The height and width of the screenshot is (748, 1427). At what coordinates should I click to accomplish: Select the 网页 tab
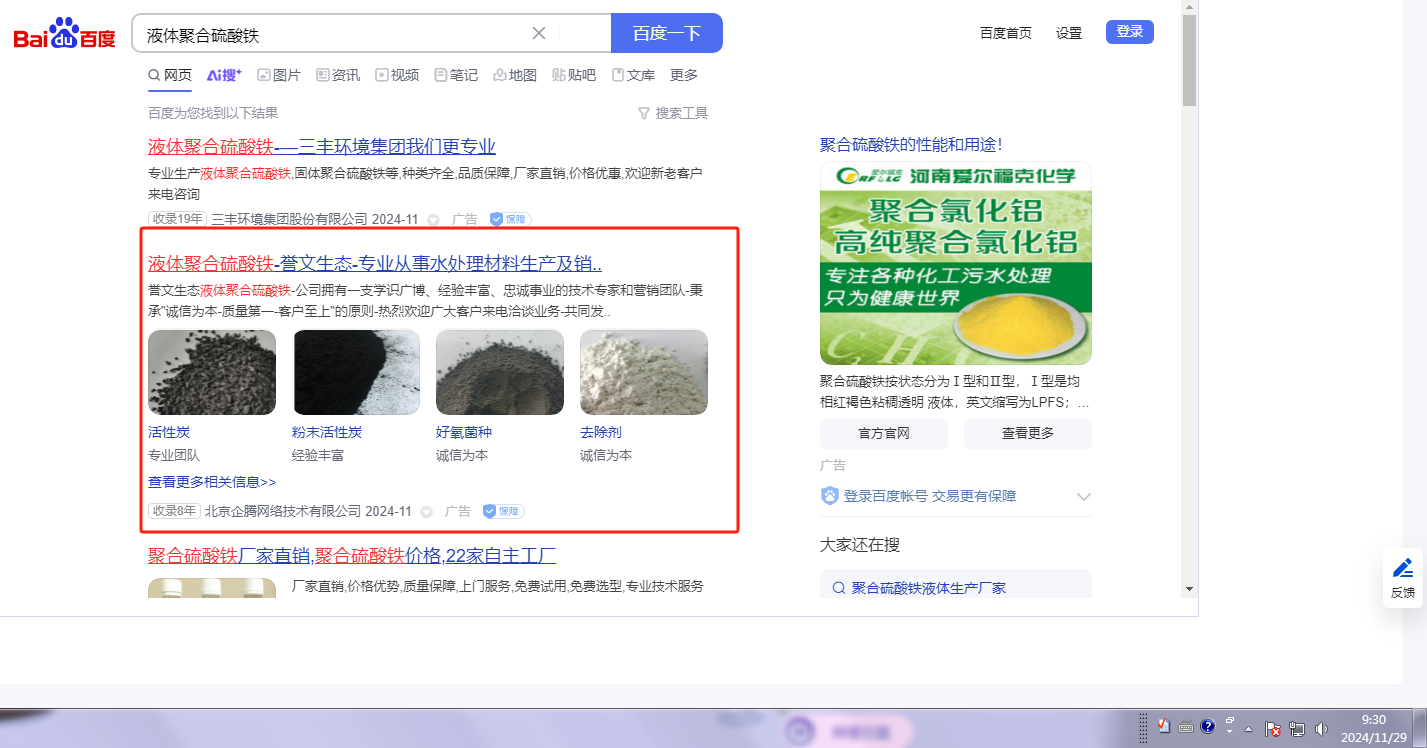tap(170, 75)
